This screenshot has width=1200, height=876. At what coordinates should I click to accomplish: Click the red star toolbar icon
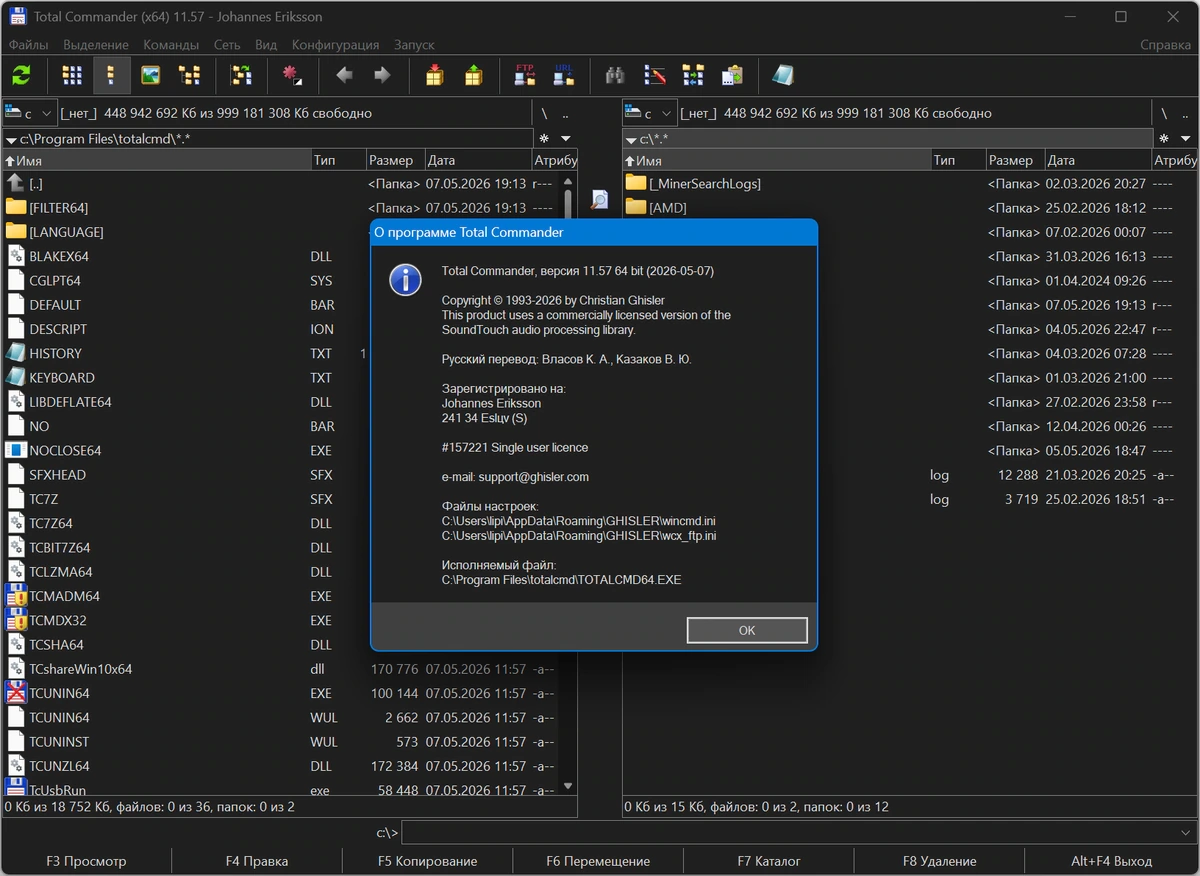tap(292, 75)
